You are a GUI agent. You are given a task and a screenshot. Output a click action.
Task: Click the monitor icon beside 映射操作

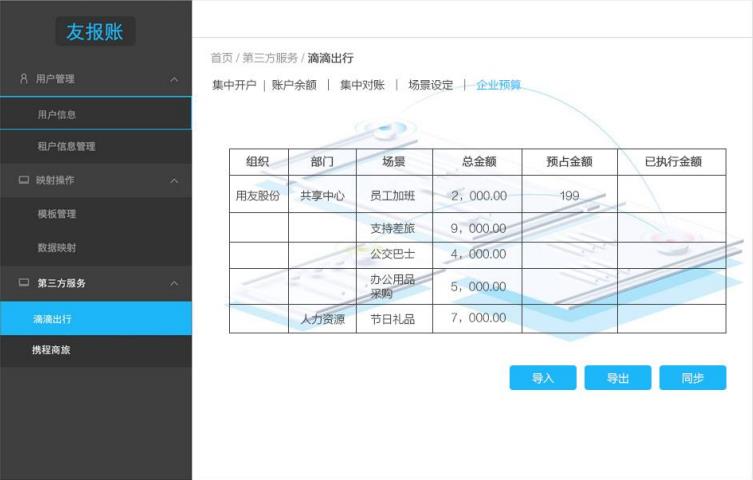tap(24, 180)
